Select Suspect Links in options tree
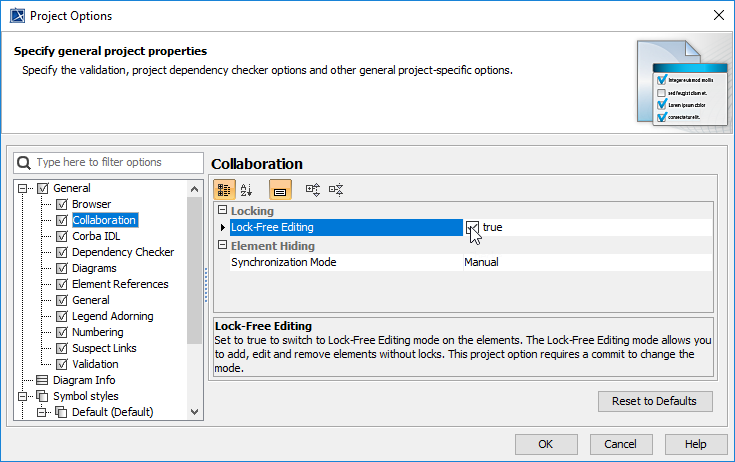 pos(104,348)
